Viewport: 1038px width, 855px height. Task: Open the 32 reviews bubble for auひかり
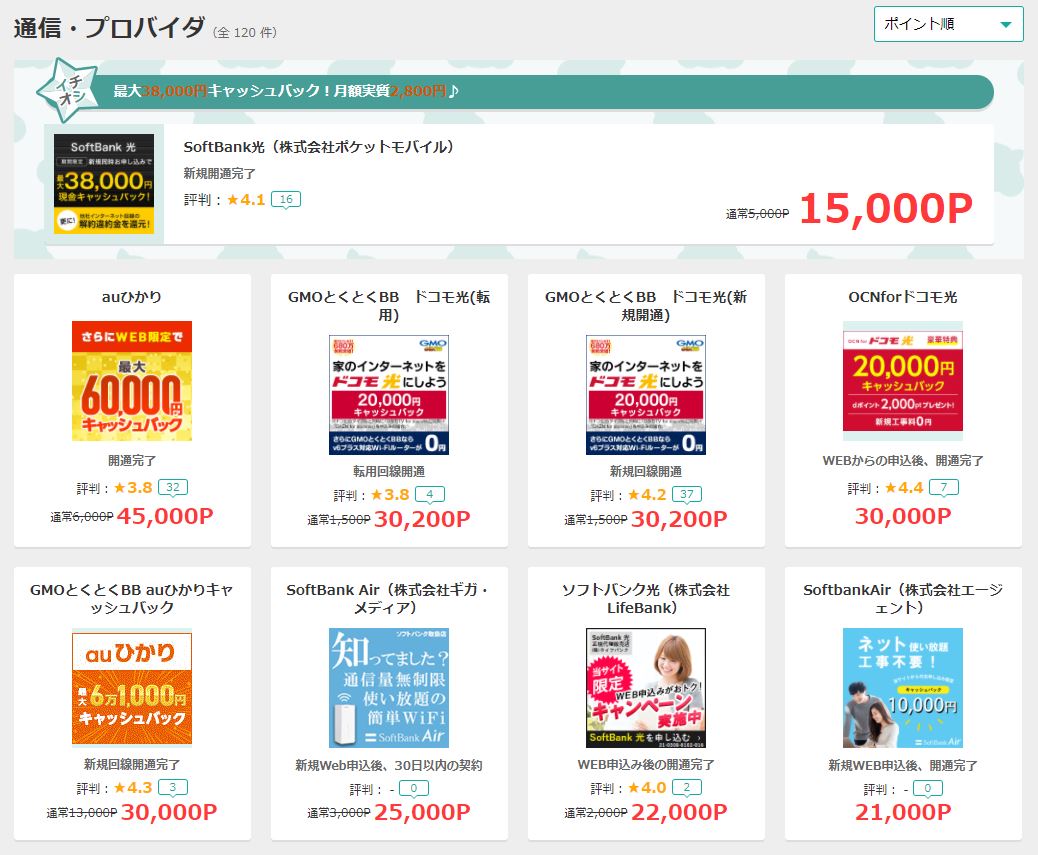(x=173, y=488)
